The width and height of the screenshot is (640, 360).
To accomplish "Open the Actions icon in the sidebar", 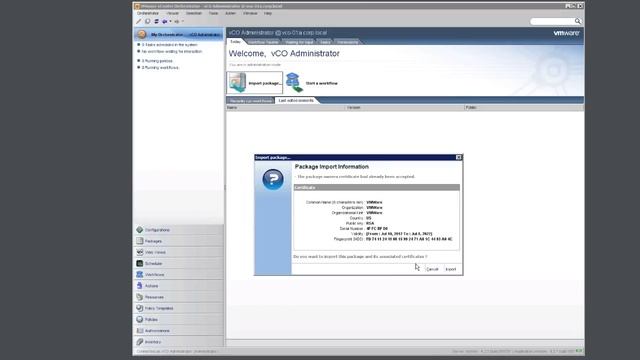I will click(x=140, y=286).
